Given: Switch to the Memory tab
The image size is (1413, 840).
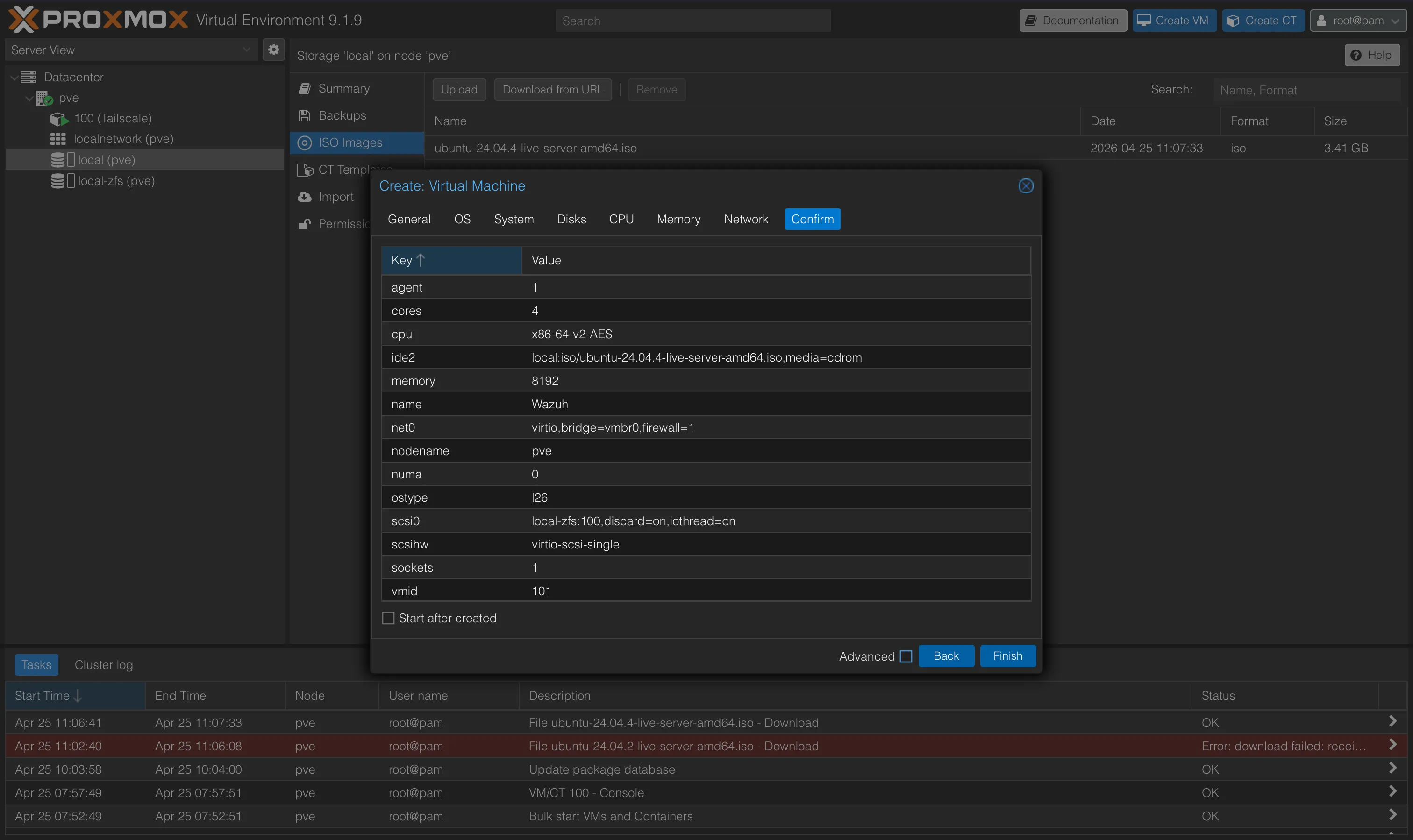Looking at the screenshot, I should [x=678, y=219].
